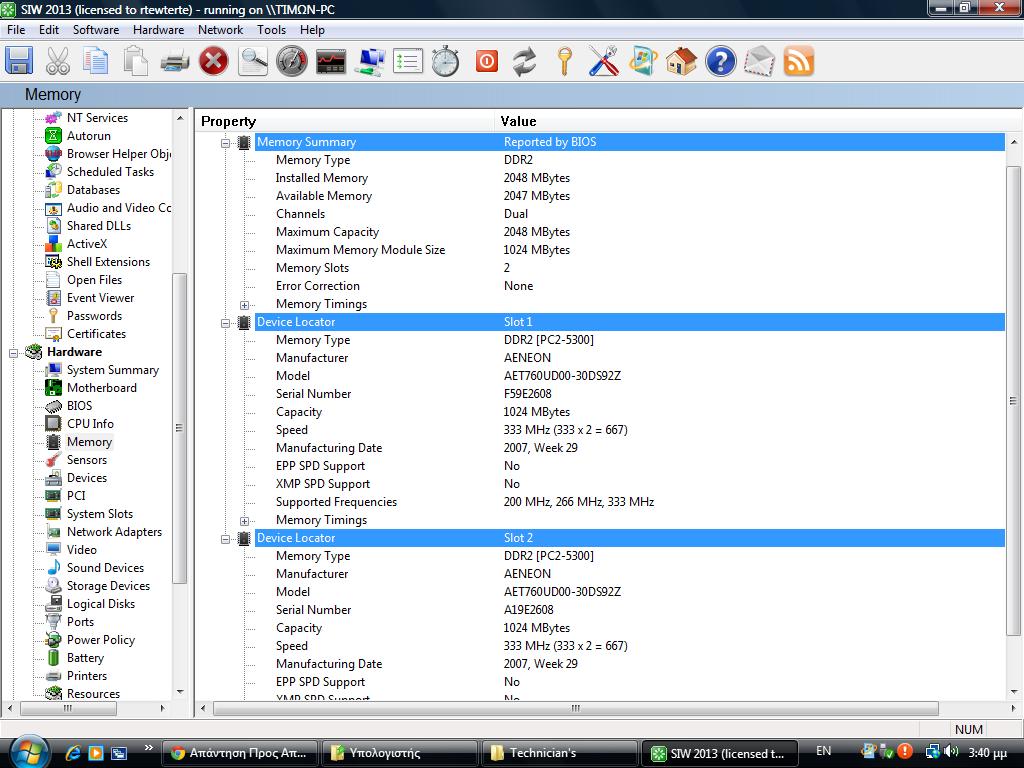Viewport: 1024px width, 768px height.
Task: Click the Serial Number F59E2608 row
Action: click(x=630, y=394)
